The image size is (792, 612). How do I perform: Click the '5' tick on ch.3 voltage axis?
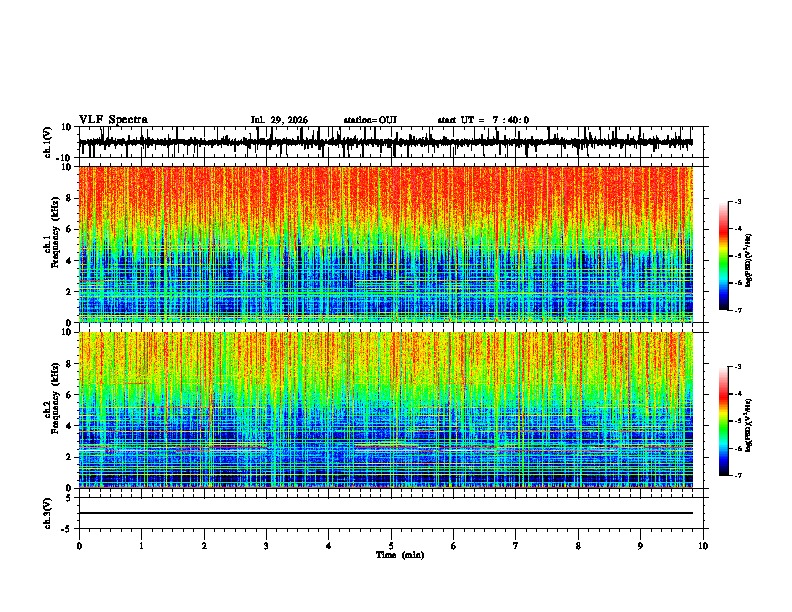[69, 498]
